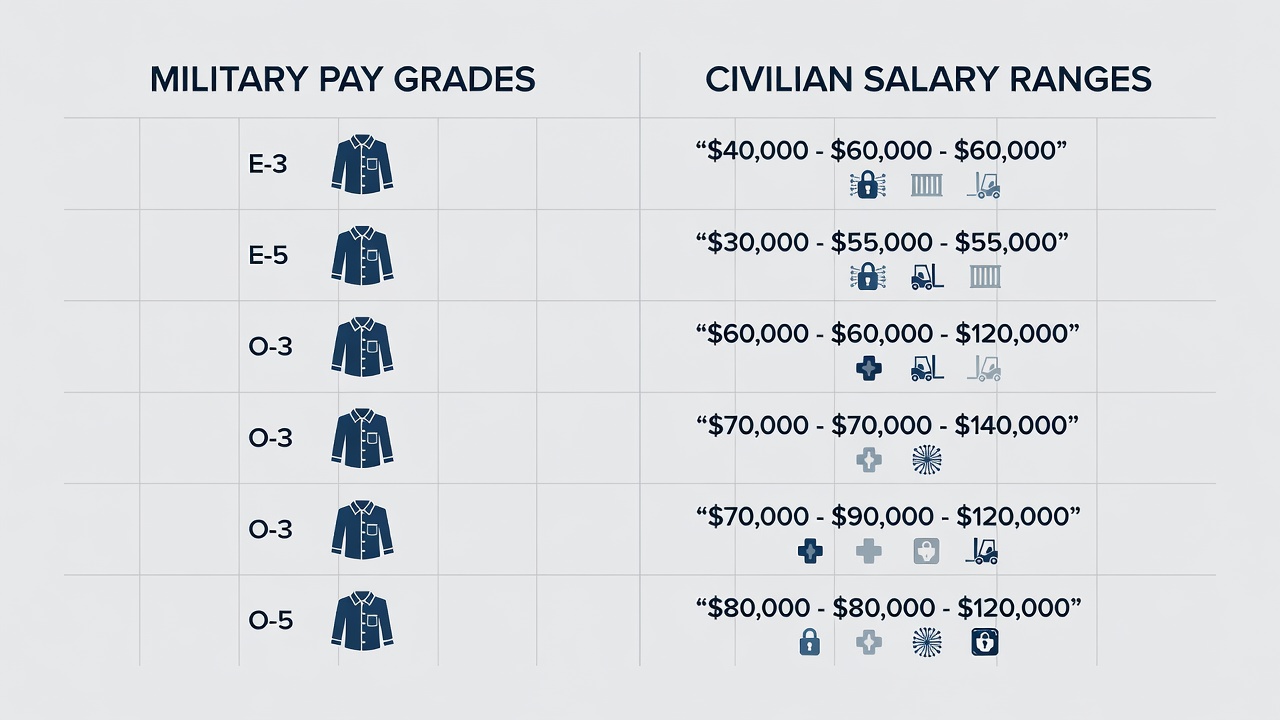
Task: Click the starburst icon in the O-5 row
Action: pyautogui.click(x=927, y=642)
